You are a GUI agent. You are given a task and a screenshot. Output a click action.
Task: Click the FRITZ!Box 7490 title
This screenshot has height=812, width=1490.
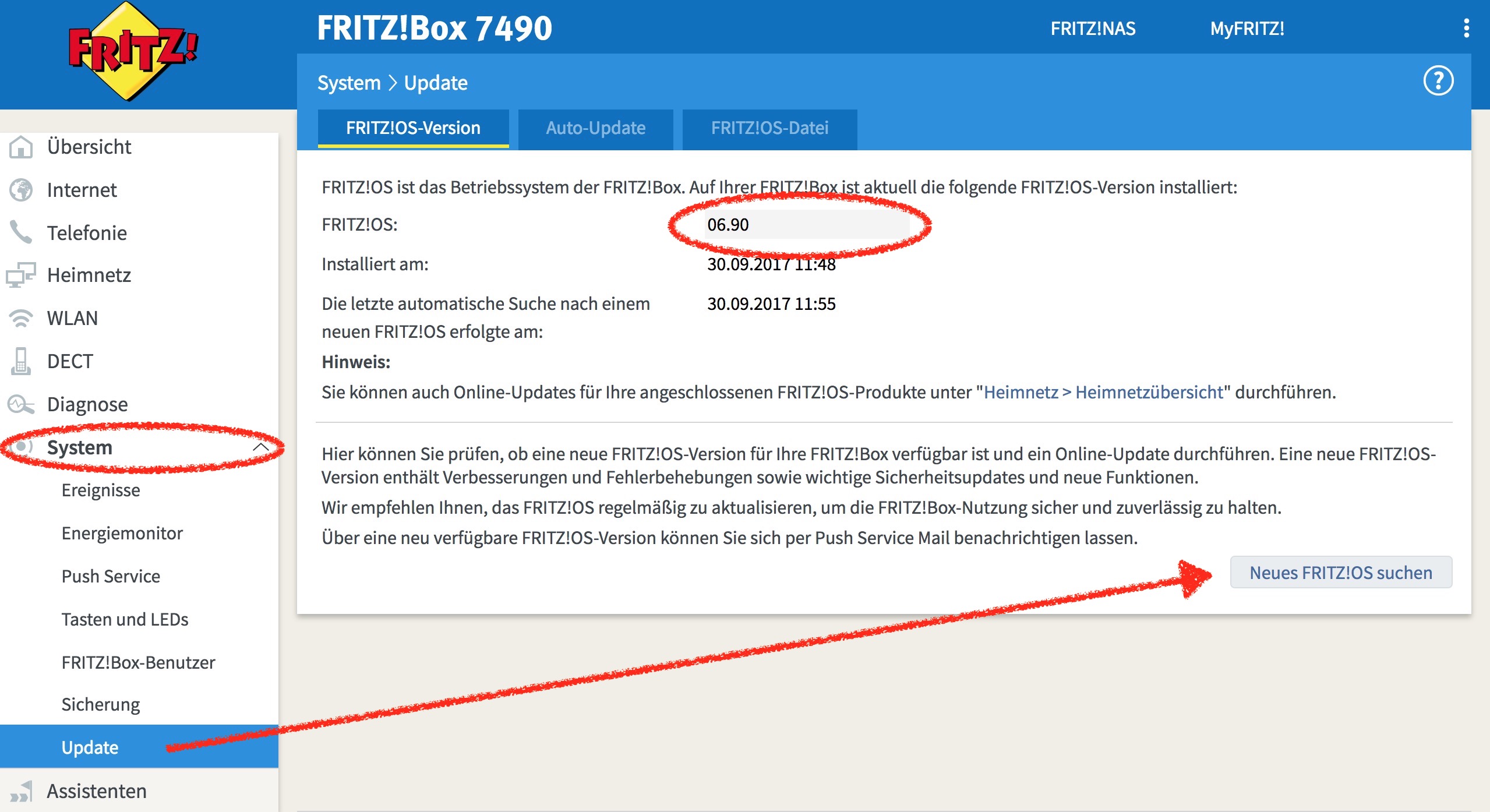(435, 28)
